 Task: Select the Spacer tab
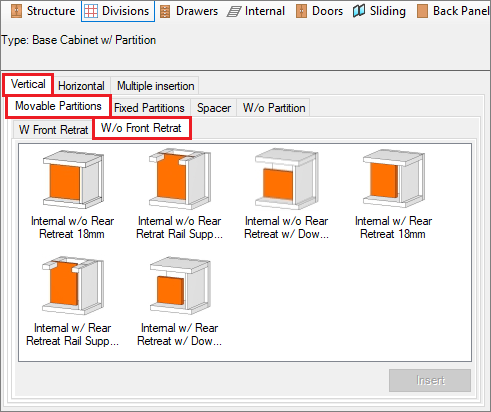[x=214, y=108]
